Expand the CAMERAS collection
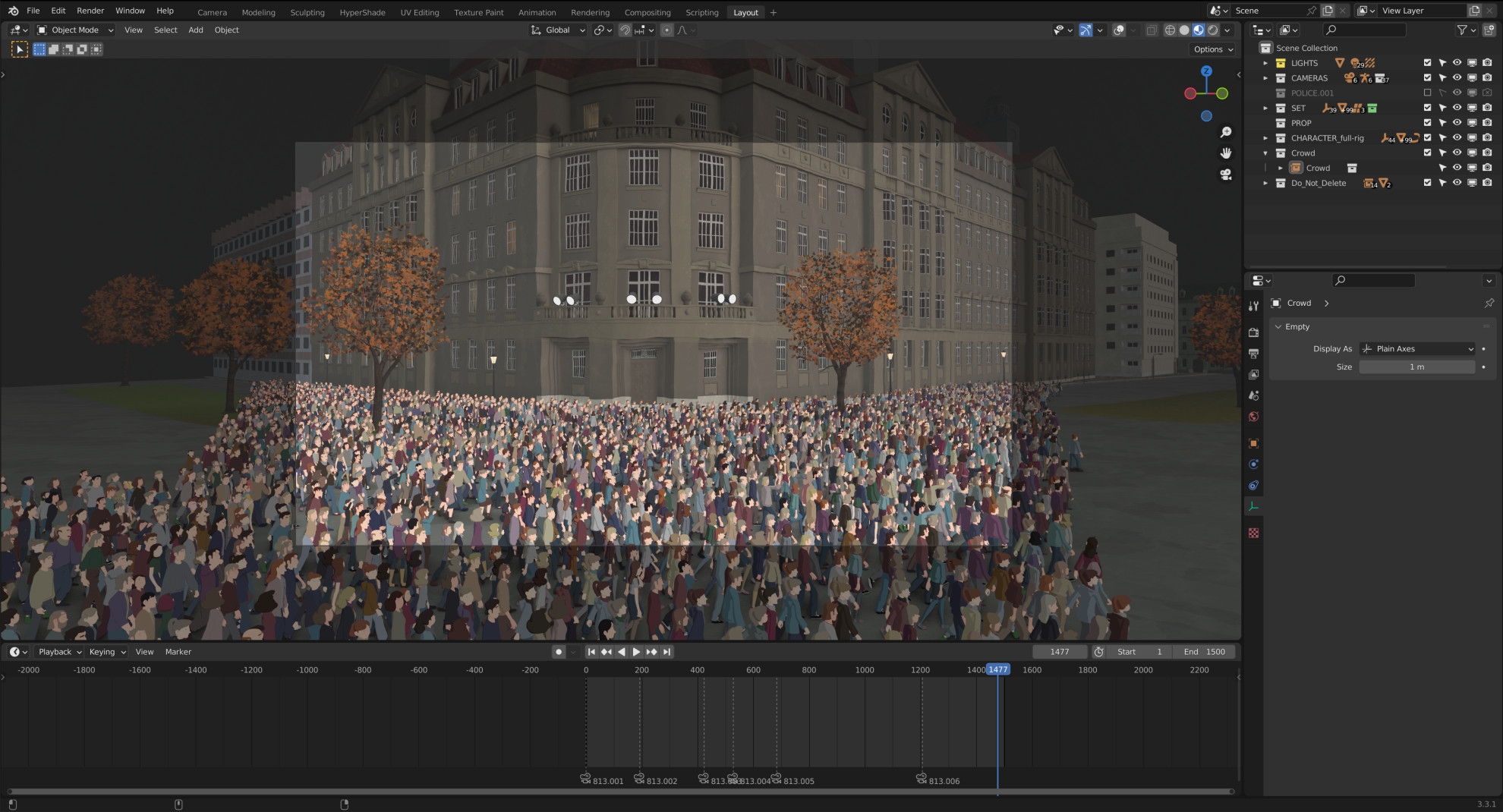 (1265, 78)
